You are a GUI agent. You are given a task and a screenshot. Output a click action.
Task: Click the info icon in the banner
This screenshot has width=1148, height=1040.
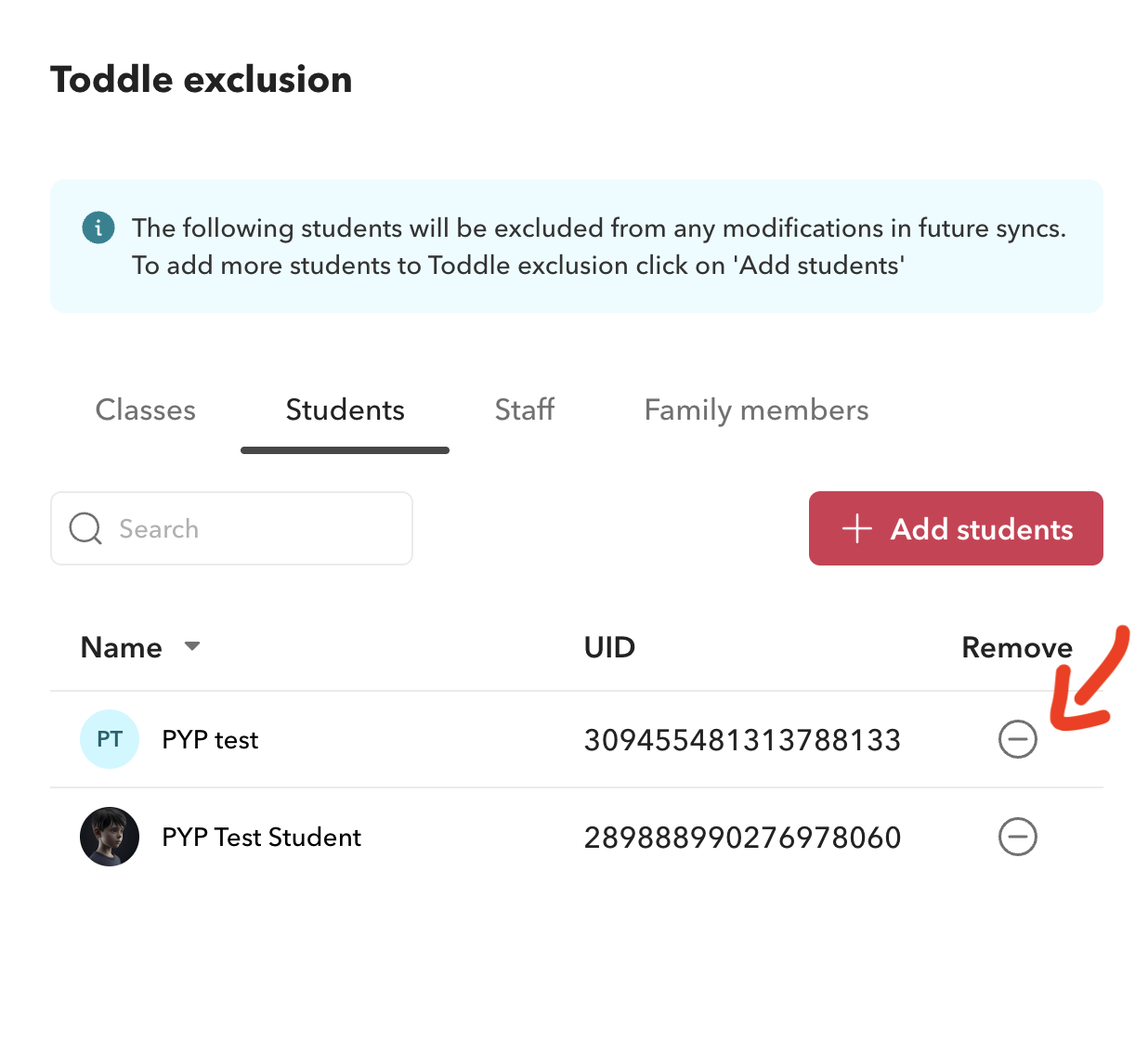pyautogui.click(x=98, y=227)
